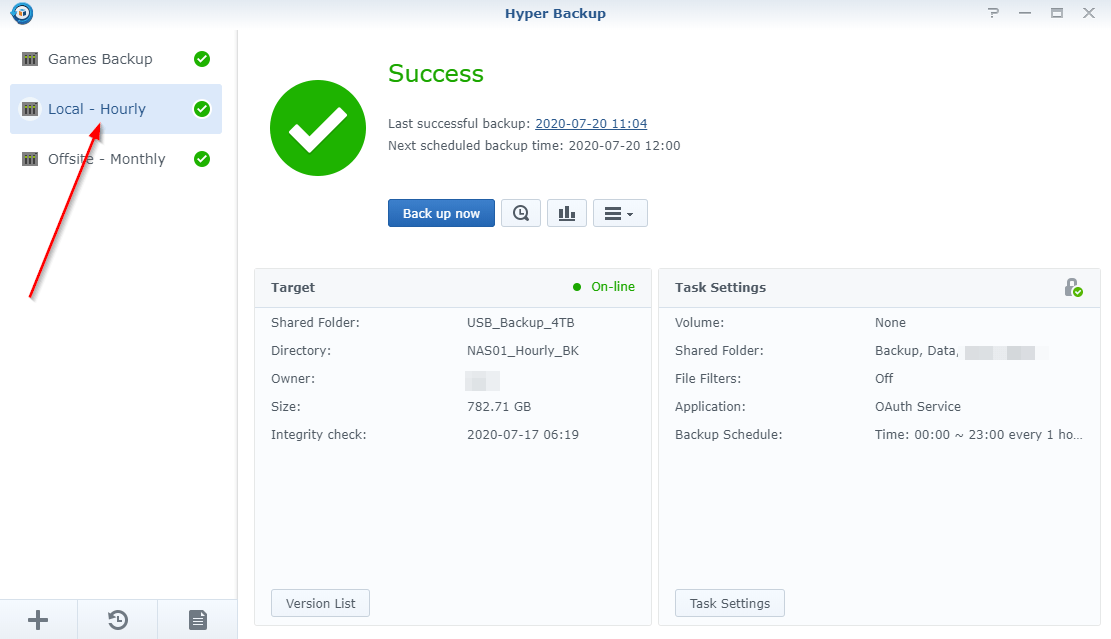This screenshot has height=639, width=1111.
Task: Select the Local - Hourly task
Action: [x=115, y=109]
